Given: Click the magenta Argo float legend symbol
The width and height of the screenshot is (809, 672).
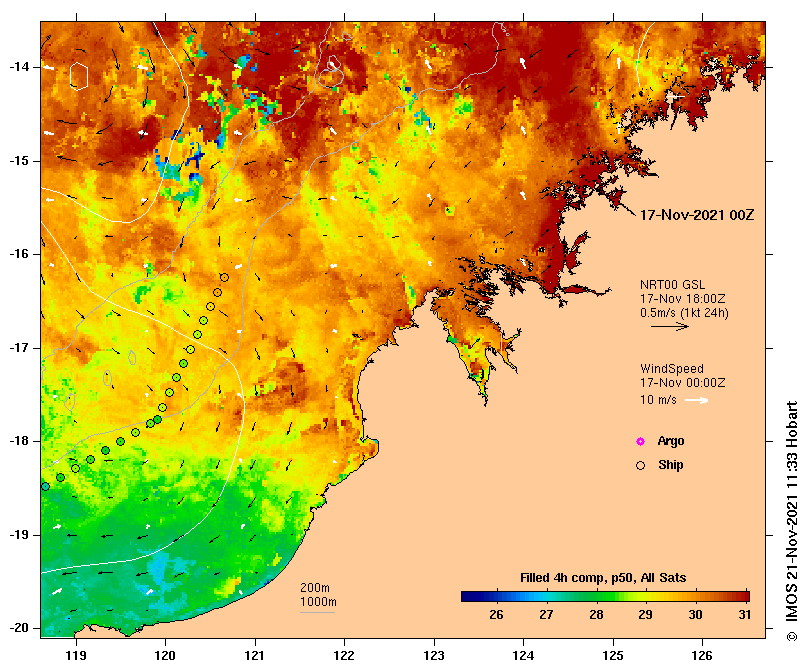Looking at the screenshot, I should pos(640,441).
